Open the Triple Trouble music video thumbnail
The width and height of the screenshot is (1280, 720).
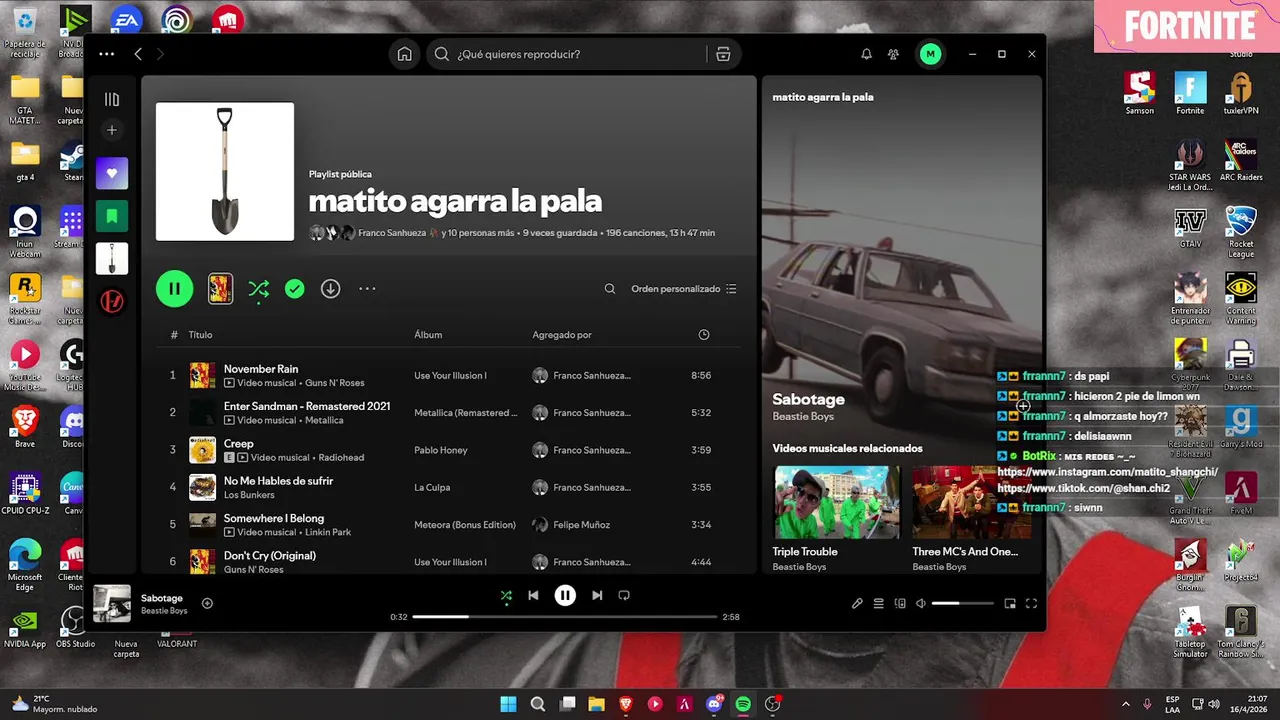[836, 502]
